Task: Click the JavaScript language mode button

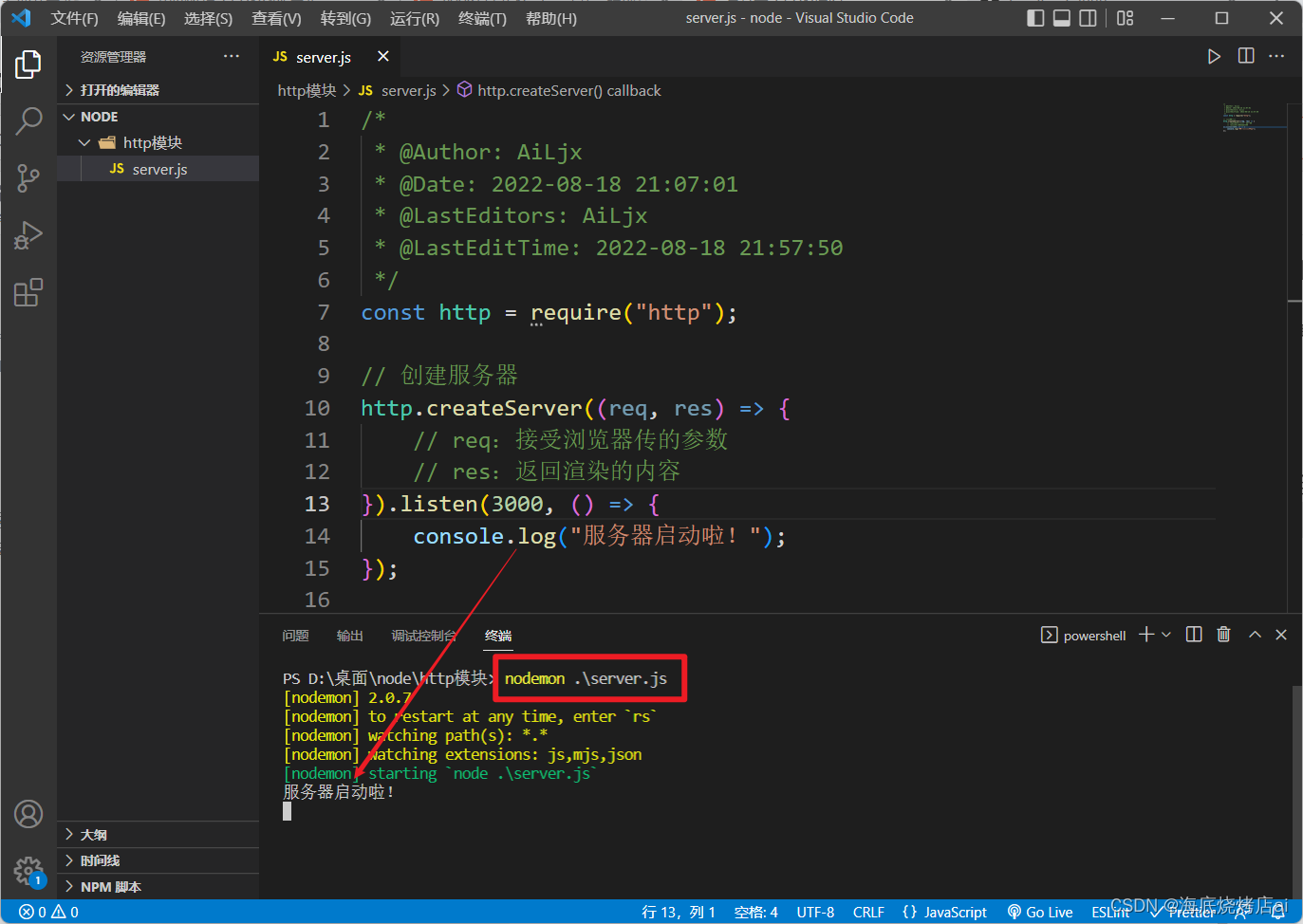Action: click(945, 912)
